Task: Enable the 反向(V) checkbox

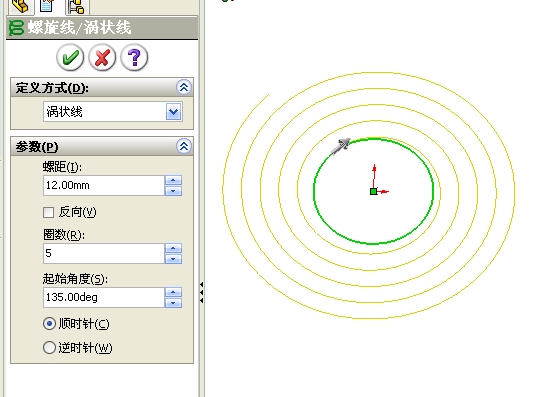Action: coord(49,212)
